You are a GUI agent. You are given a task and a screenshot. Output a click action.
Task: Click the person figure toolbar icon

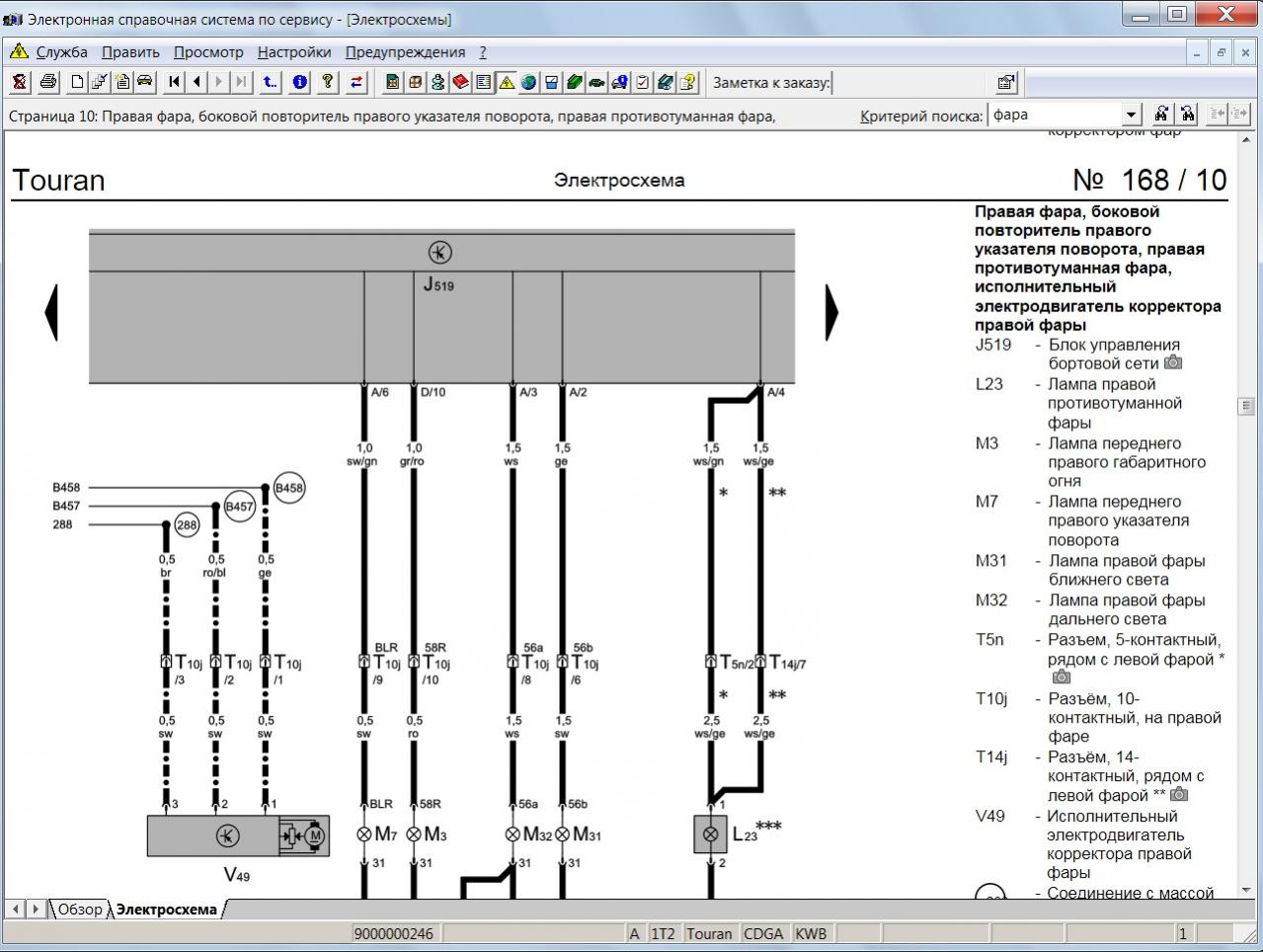tap(438, 83)
